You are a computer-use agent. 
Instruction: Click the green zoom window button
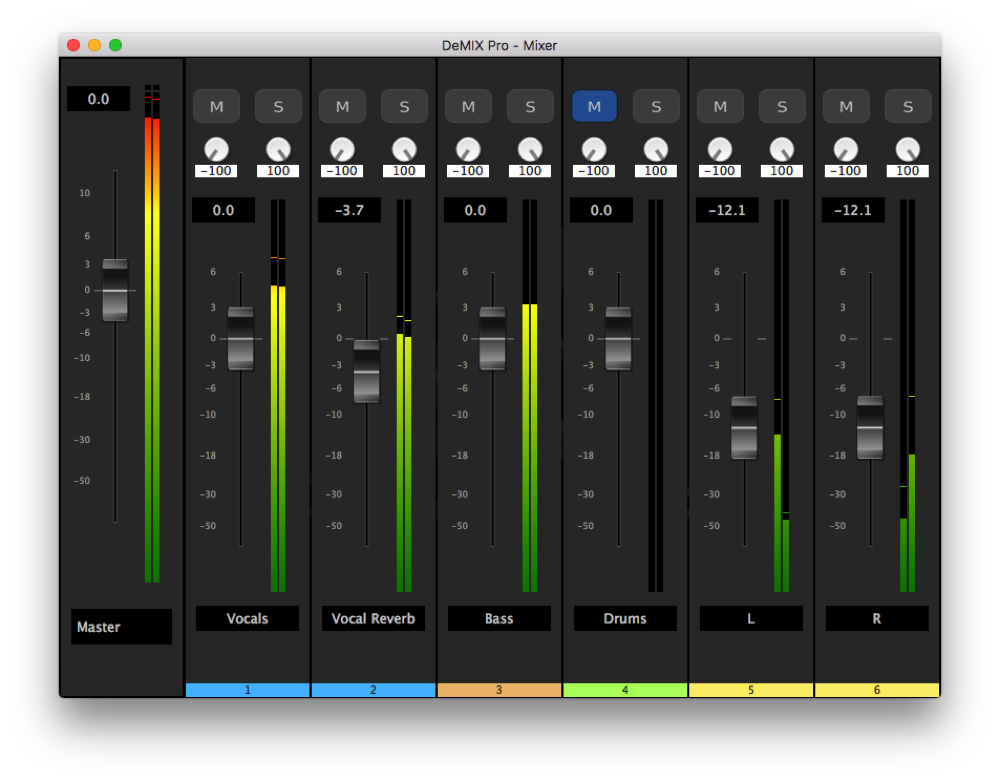click(115, 45)
